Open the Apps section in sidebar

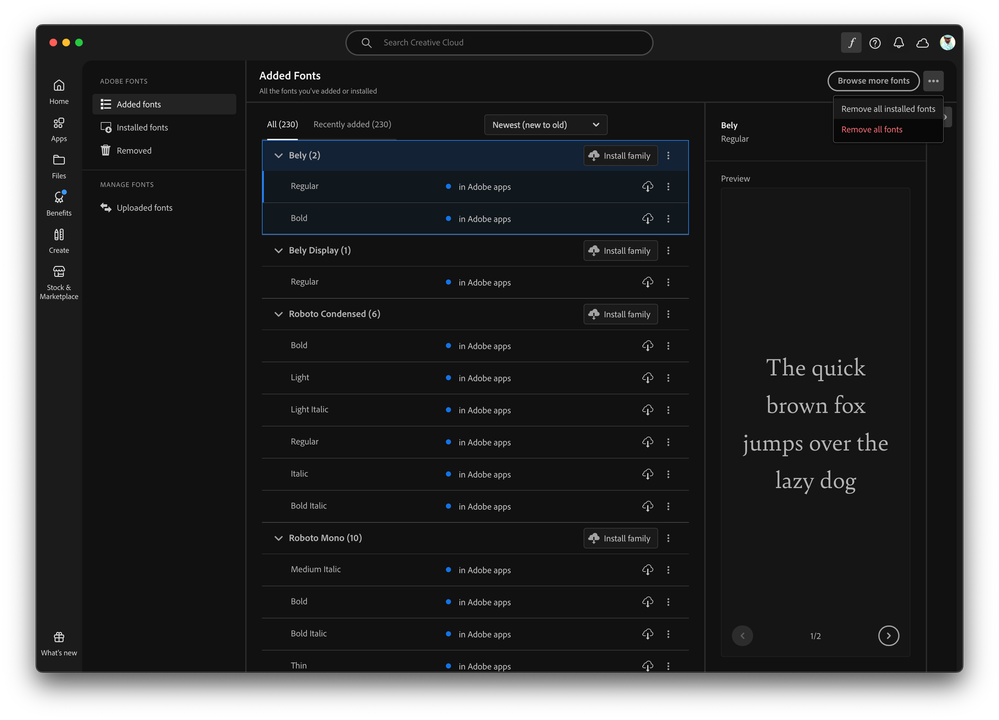[x=59, y=129]
